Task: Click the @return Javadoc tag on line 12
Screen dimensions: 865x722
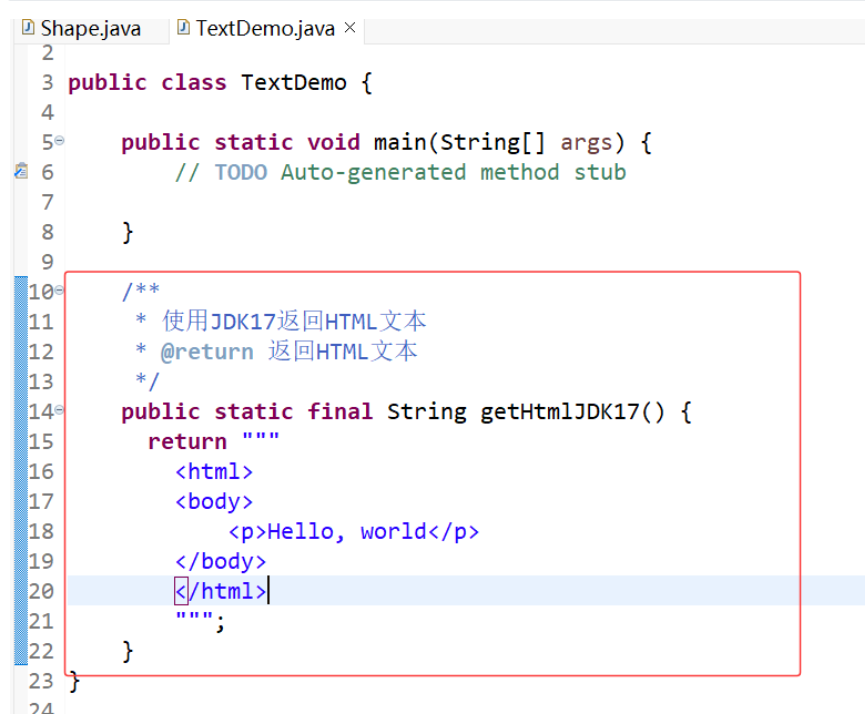Action: coord(207,352)
